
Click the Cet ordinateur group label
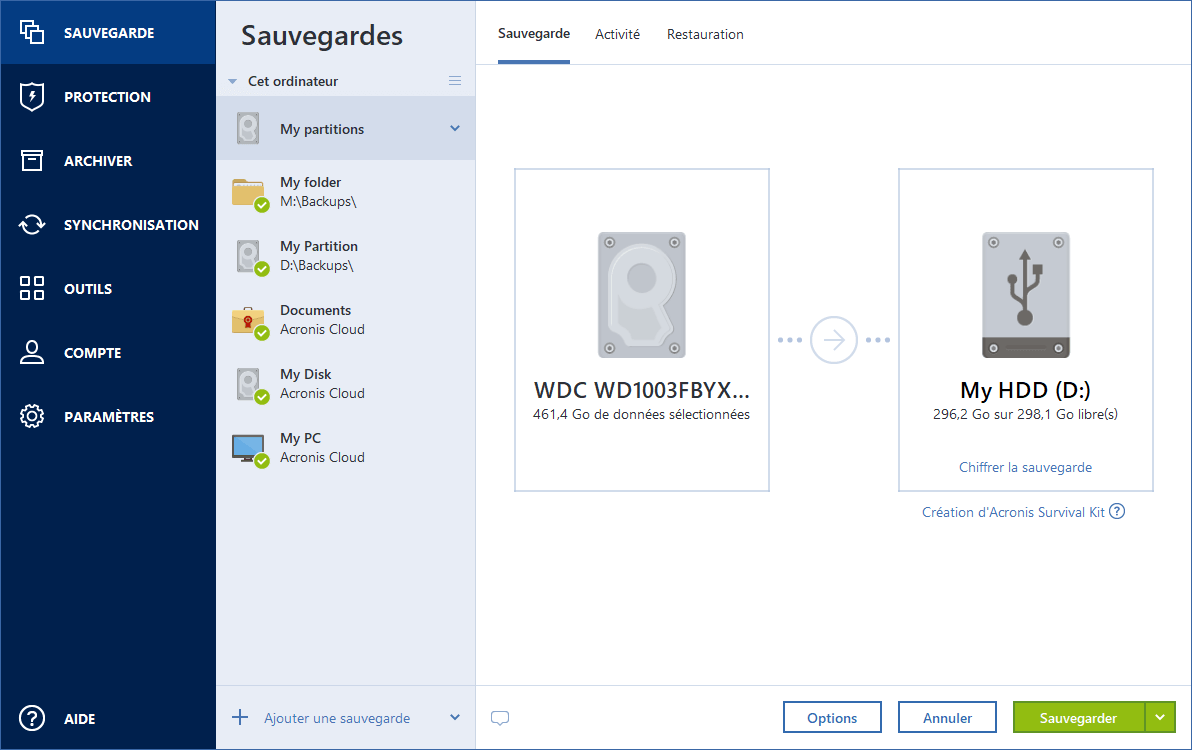point(293,81)
